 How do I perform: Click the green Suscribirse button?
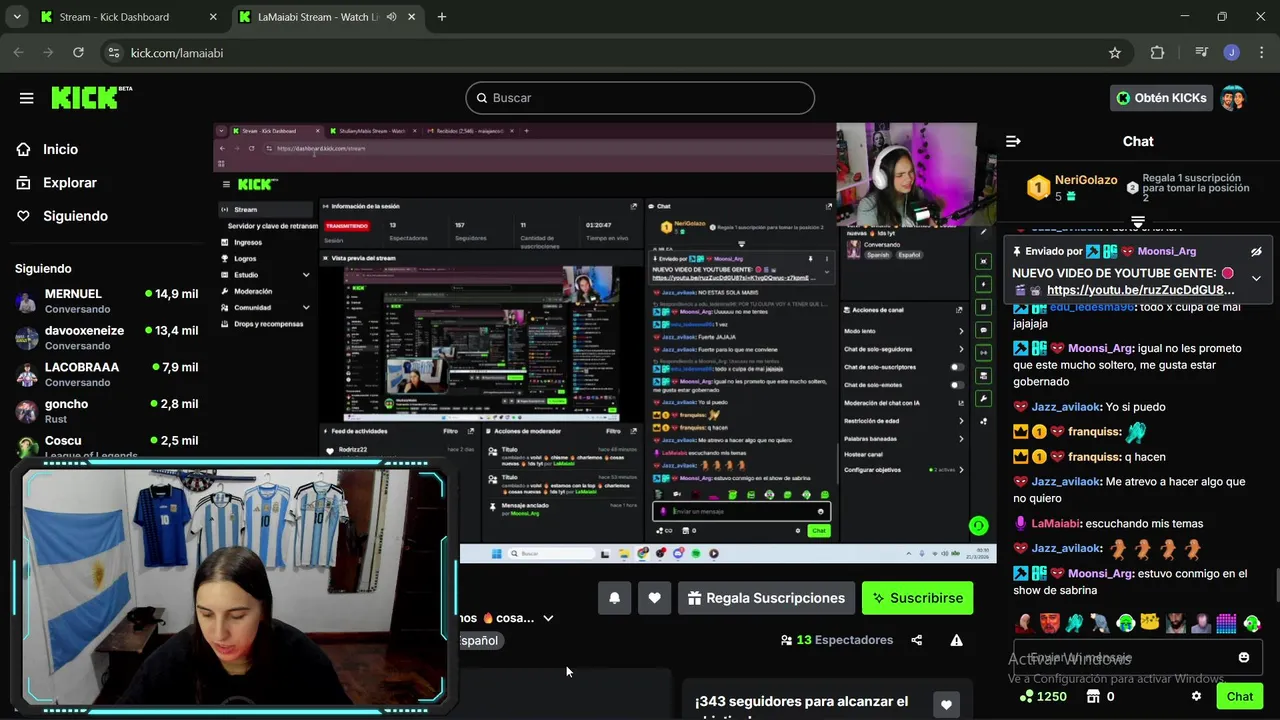click(917, 598)
